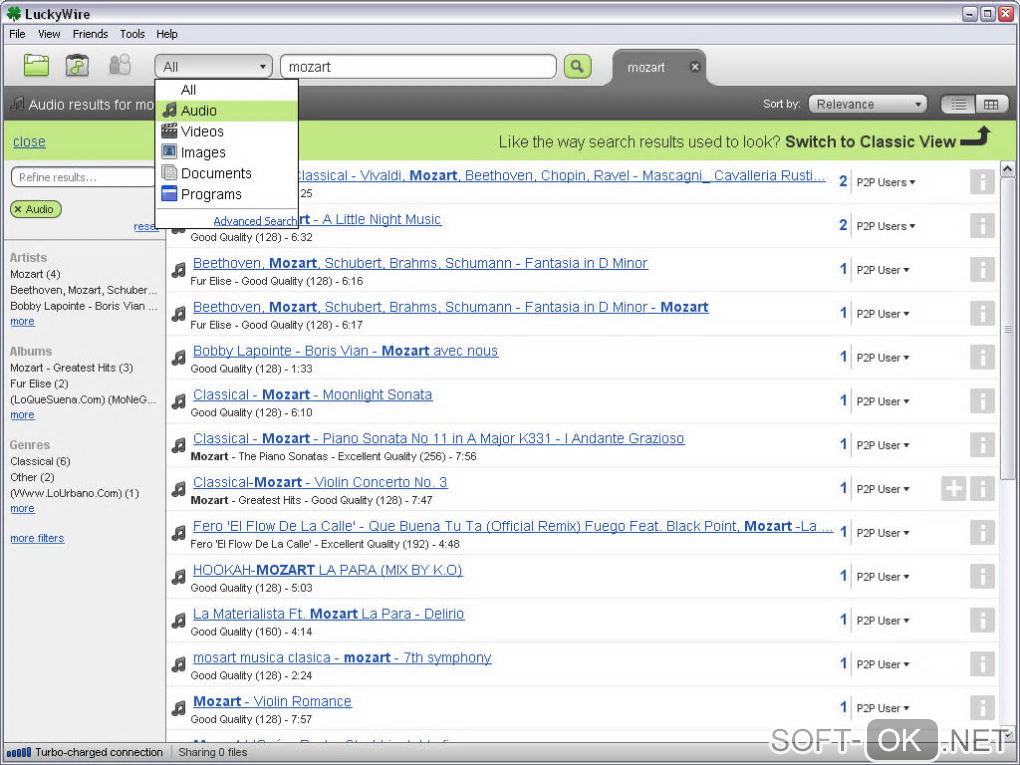
Task: Show info for Moonlight Sonata result
Action: [x=982, y=401]
